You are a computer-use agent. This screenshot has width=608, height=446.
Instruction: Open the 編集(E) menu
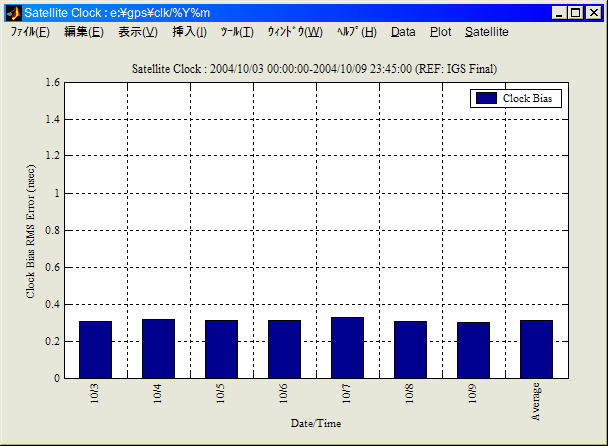click(83, 32)
